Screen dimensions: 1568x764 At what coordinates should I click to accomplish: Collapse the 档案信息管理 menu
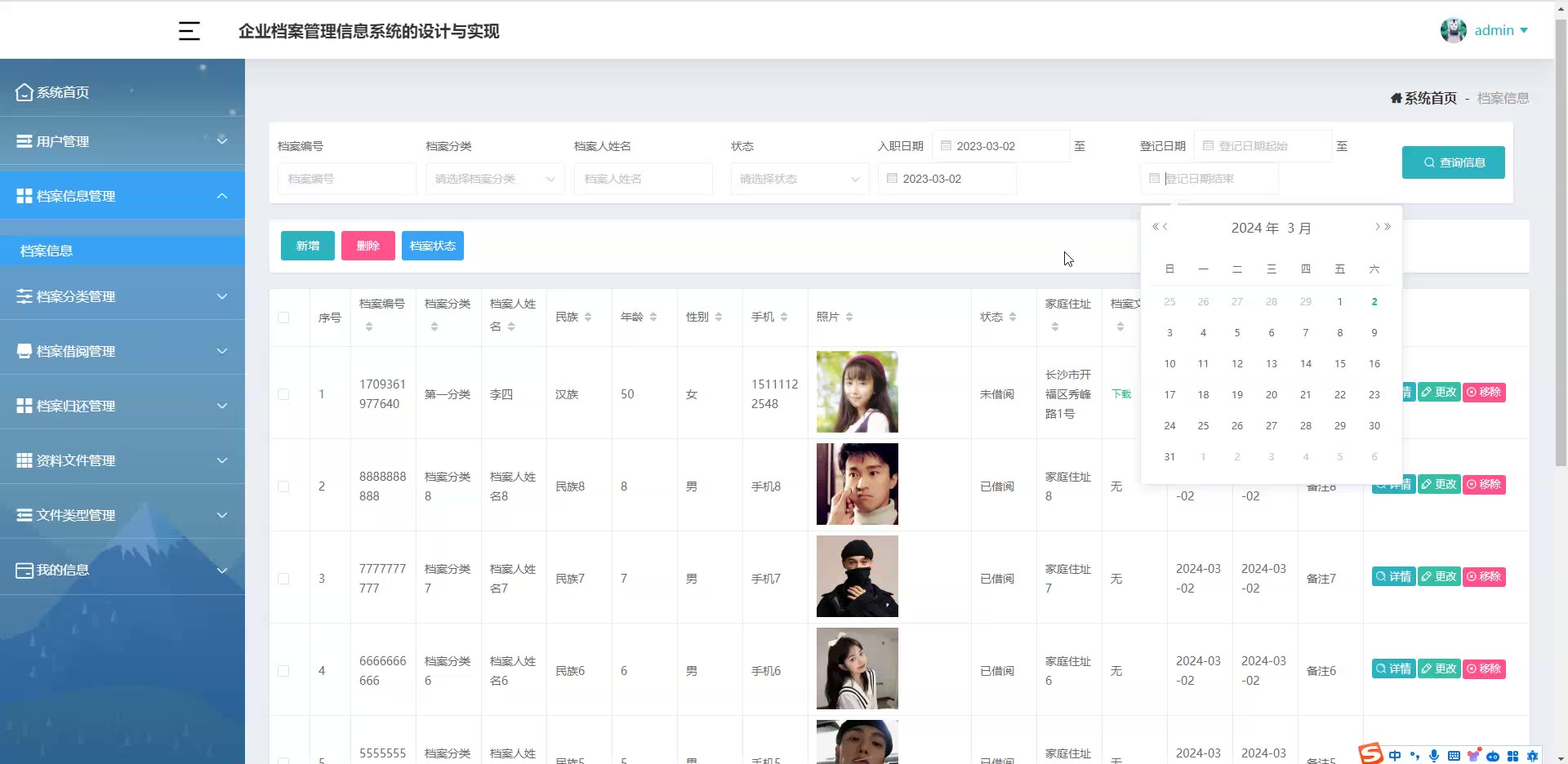[122, 196]
